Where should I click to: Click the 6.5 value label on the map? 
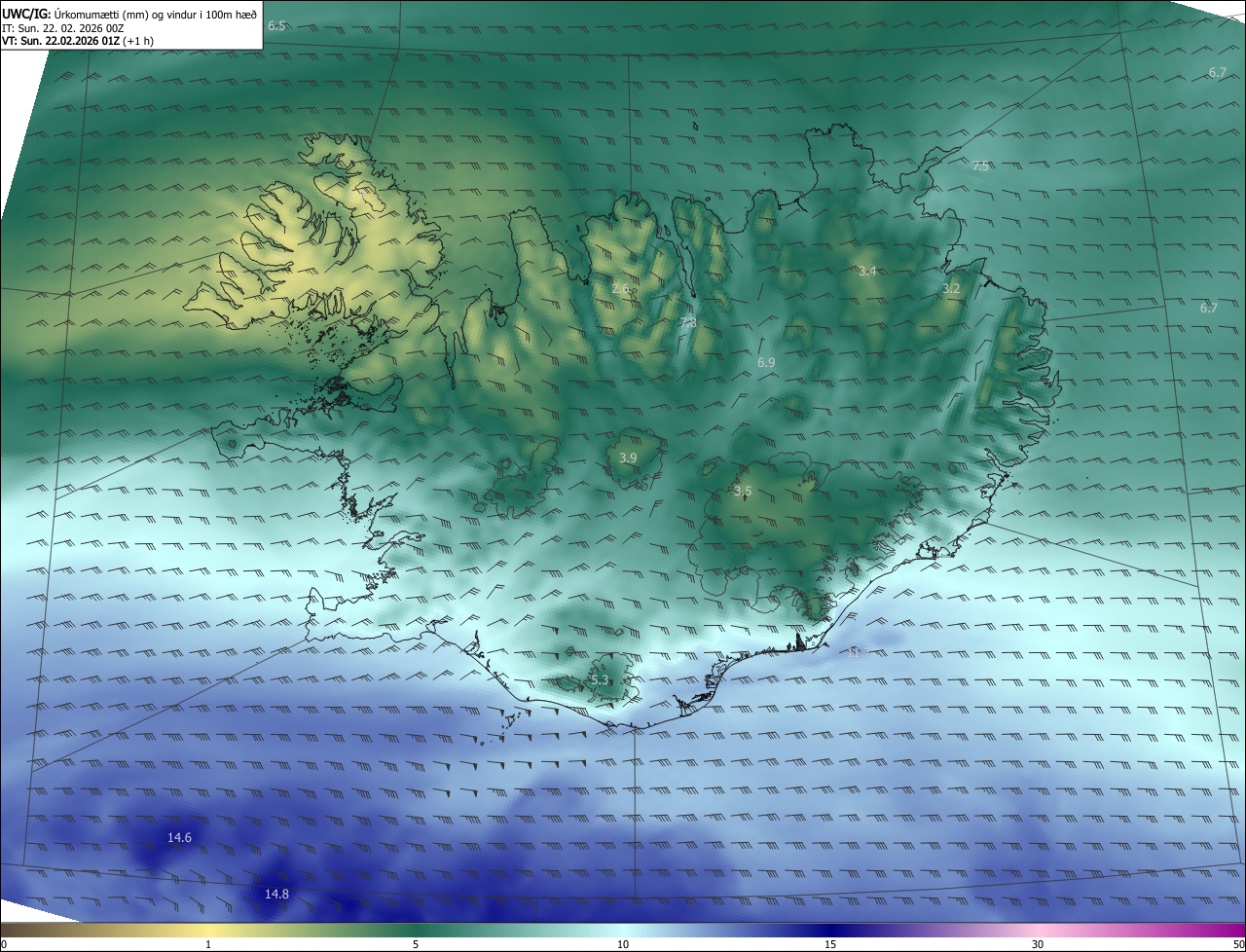coord(276,25)
